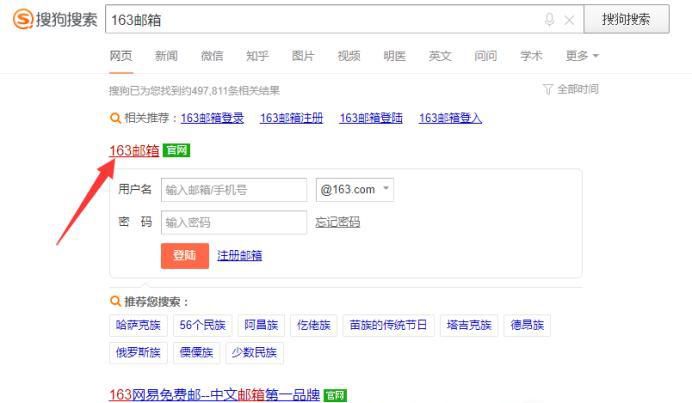Click related search 163邮箱注册
The width and height of the screenshot is (692, 403).
pos(291,118)
